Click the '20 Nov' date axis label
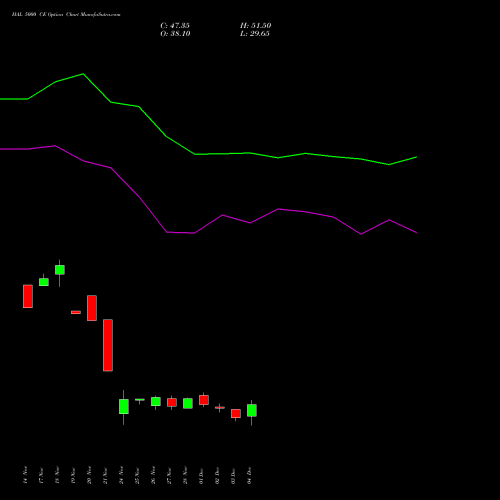Screen dimensions: 500x500 click(x=89, y=475)
